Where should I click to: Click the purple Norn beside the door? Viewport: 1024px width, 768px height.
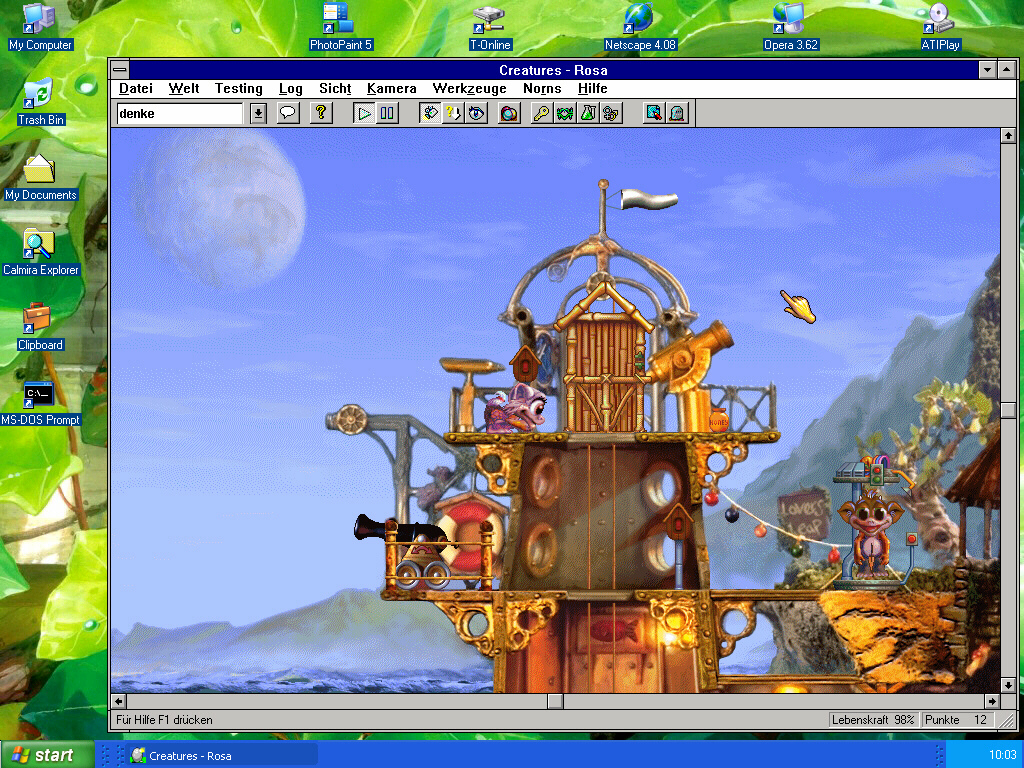click(x=516, y=408)
